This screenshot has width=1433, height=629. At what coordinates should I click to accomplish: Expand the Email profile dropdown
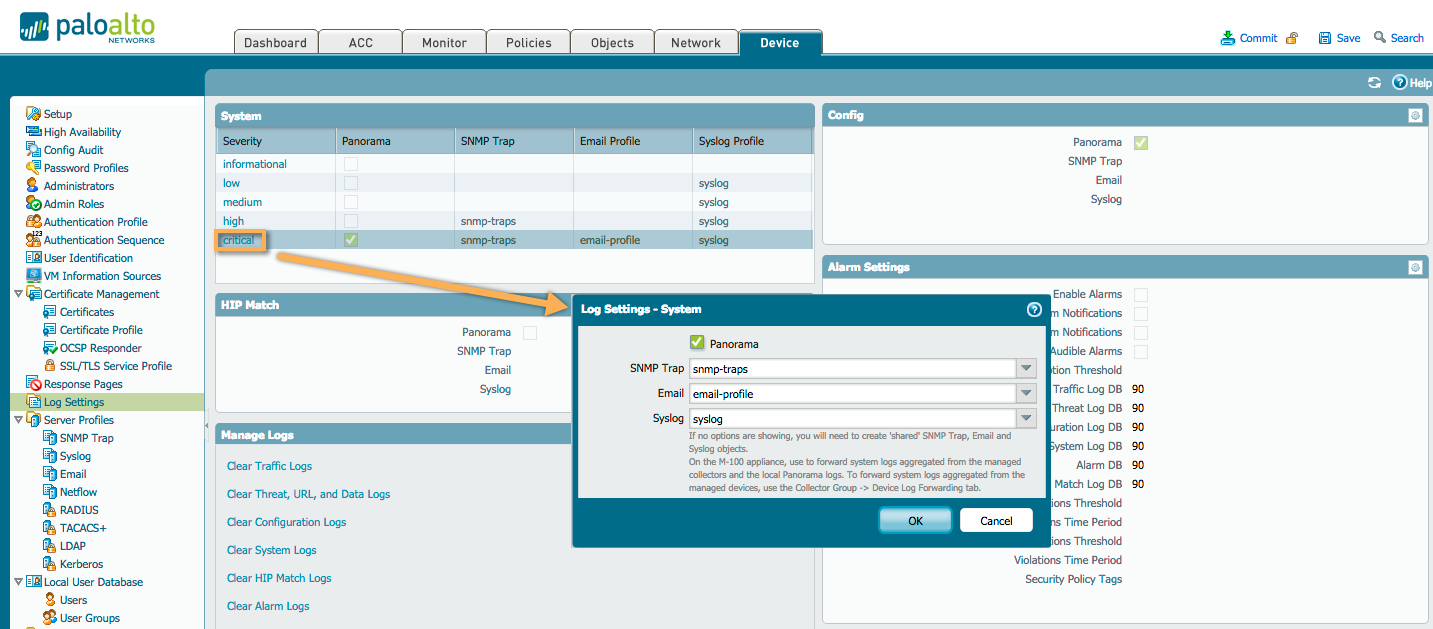(x=1025, y=393)
